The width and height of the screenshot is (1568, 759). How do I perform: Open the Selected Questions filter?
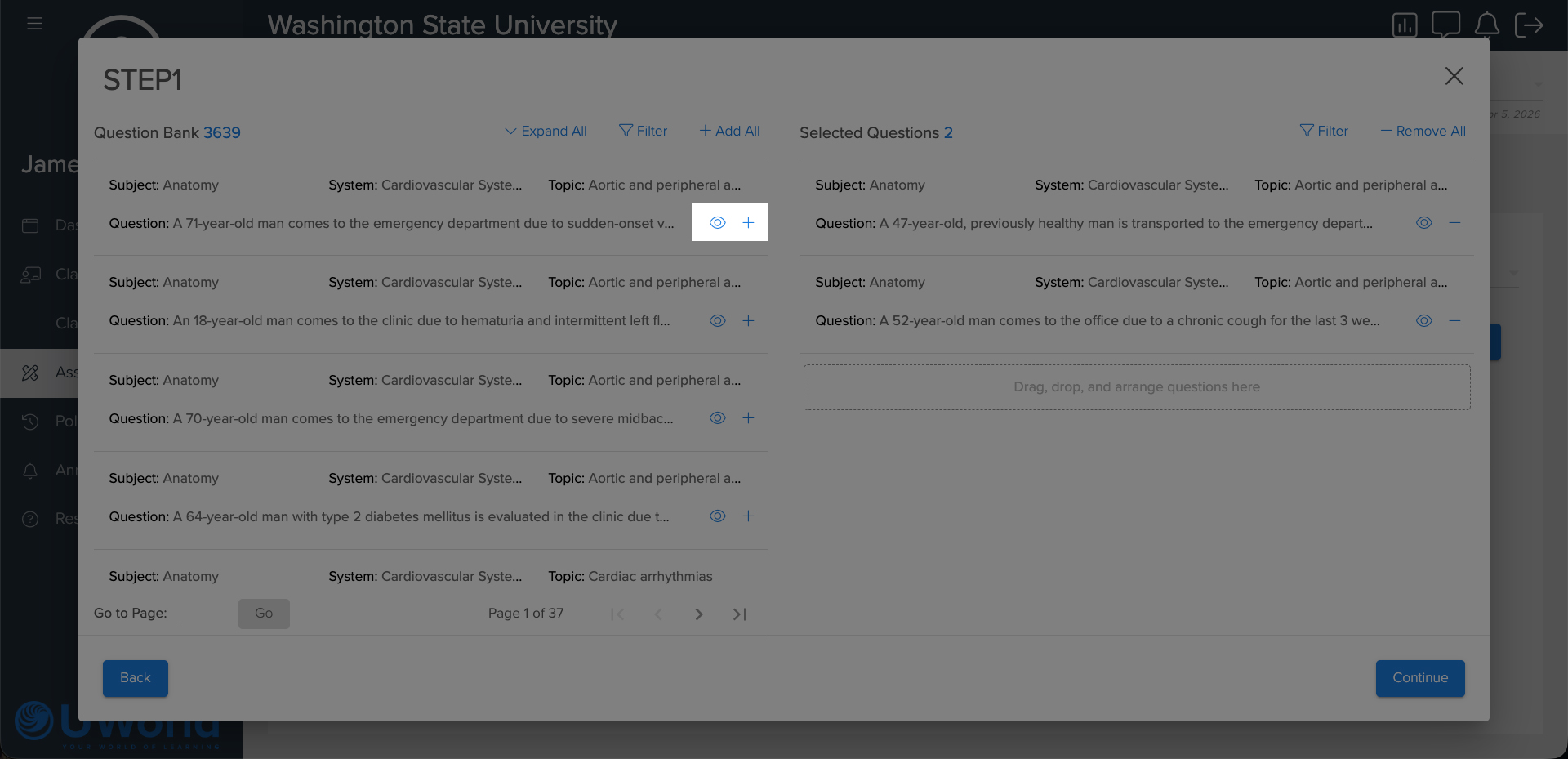(1324, 132)
